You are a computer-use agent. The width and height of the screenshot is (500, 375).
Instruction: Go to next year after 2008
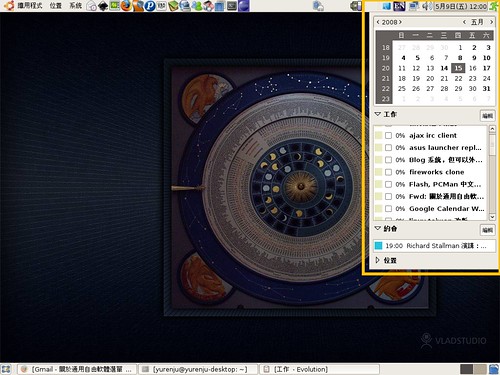400,22
